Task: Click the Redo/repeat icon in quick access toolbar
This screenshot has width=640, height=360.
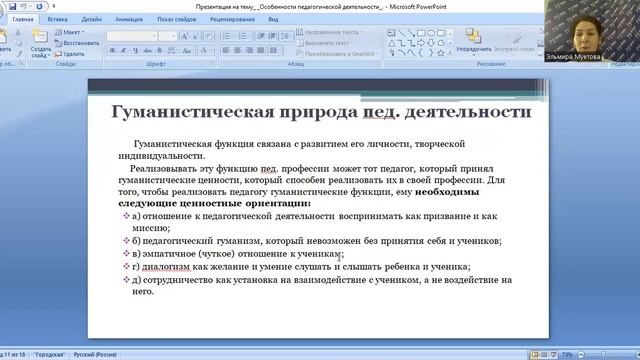Action: click(x=39, y=7)
